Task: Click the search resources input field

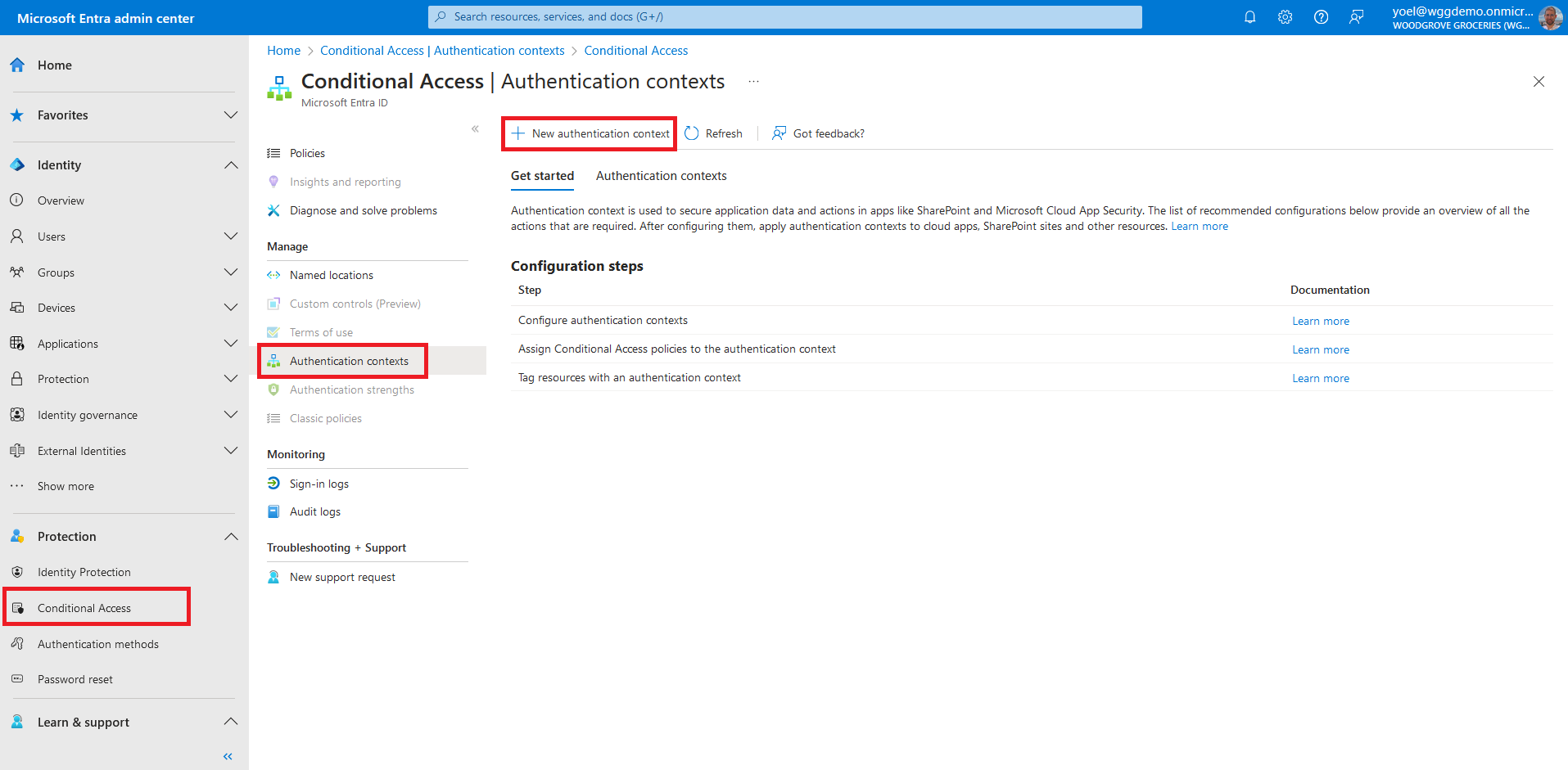Action: 784,17
